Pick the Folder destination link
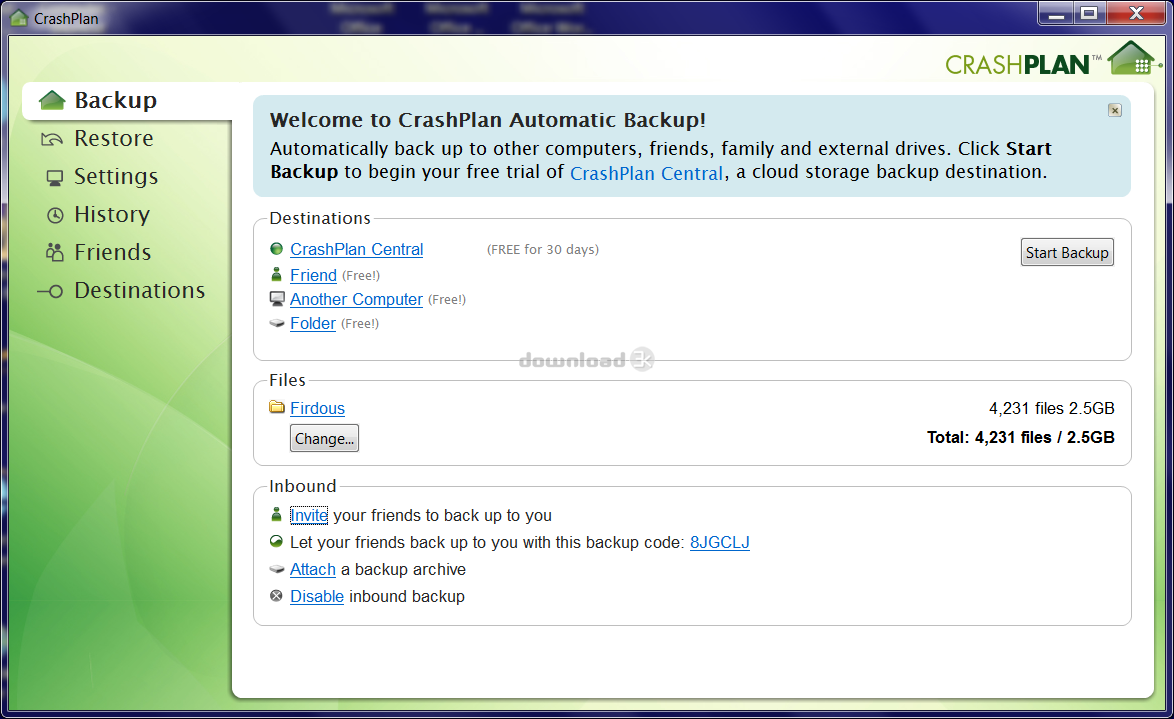Image resolution: width=1174 pixels, height=719 pixels. (x=312, y=324)
